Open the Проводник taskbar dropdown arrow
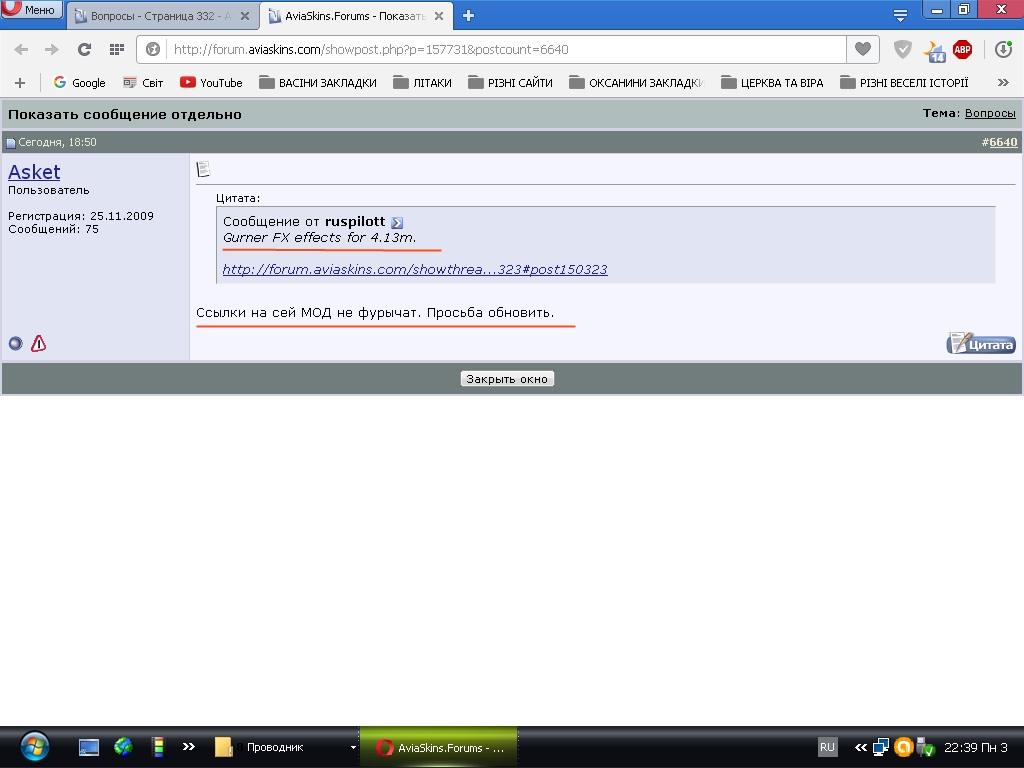The width and height of the screenshot is (1024, 768). coord(353,747)
